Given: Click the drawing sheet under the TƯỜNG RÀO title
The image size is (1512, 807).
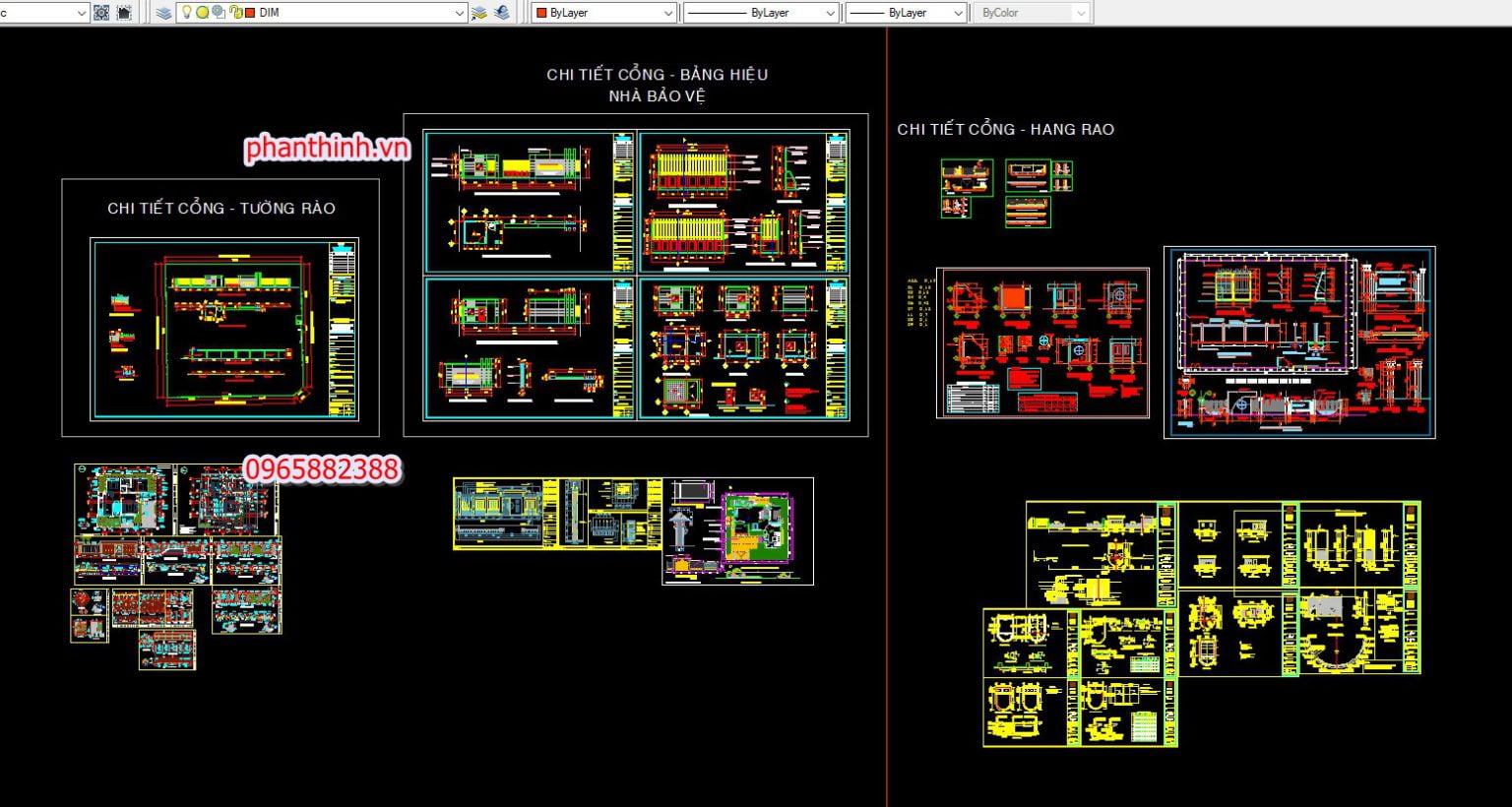Looking at the screenshot, I should click(224, 330).
